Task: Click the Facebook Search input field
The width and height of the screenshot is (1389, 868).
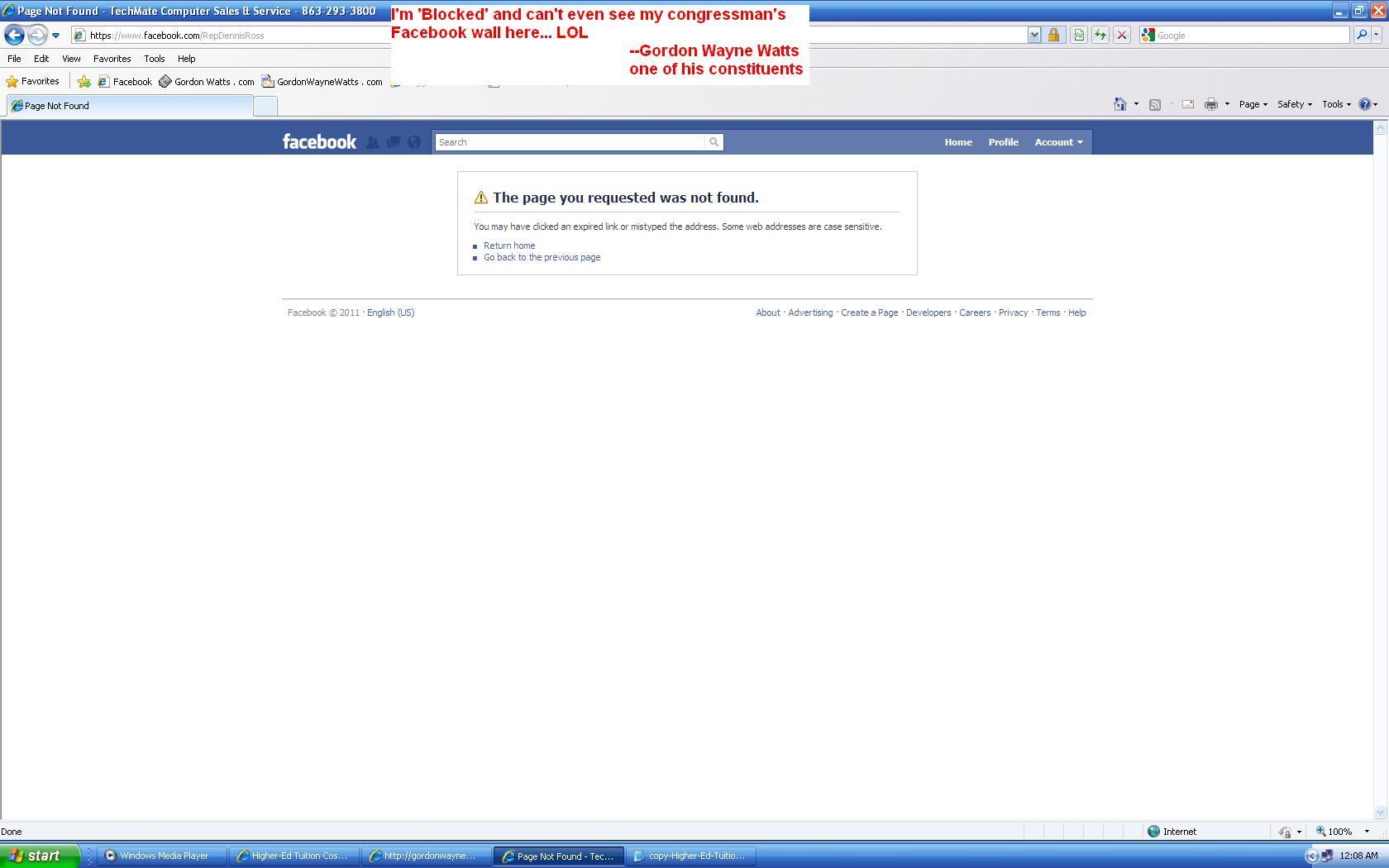Action: [570, 142]
